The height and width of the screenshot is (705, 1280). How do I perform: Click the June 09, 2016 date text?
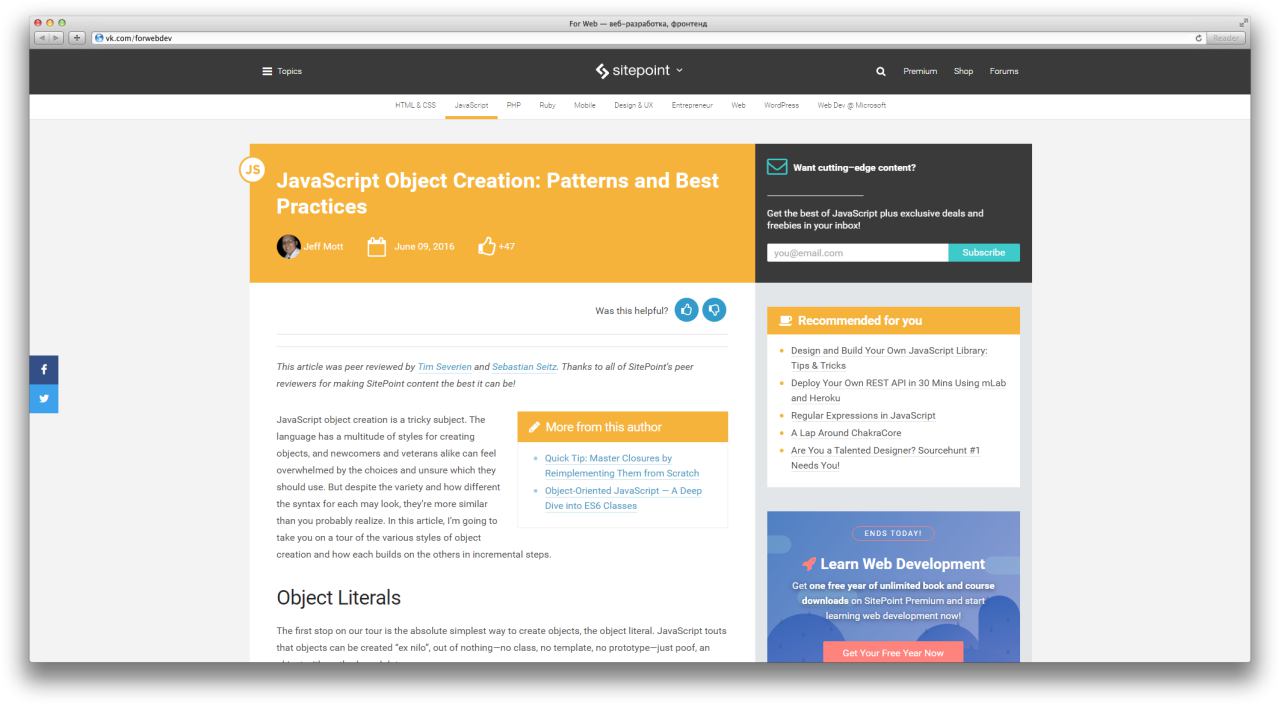[x=422, y=247]
